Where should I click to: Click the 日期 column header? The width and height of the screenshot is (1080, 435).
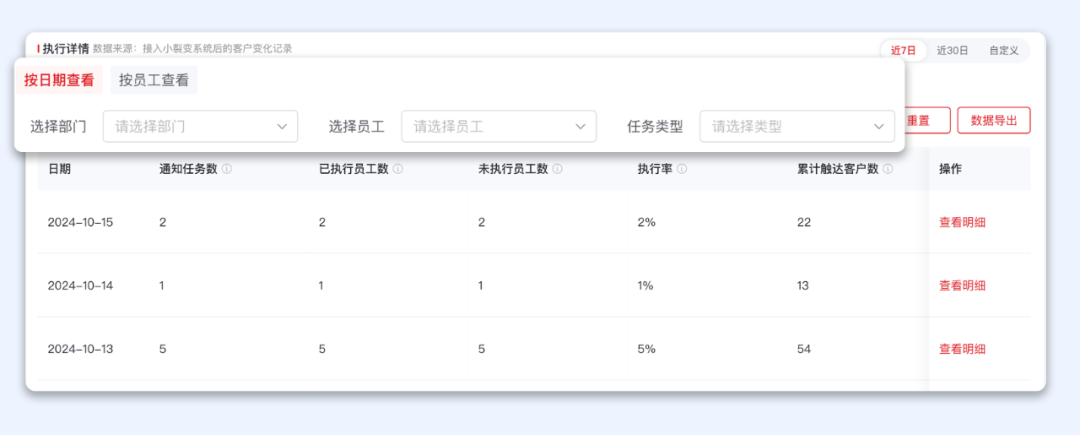[x=59, y=169]
